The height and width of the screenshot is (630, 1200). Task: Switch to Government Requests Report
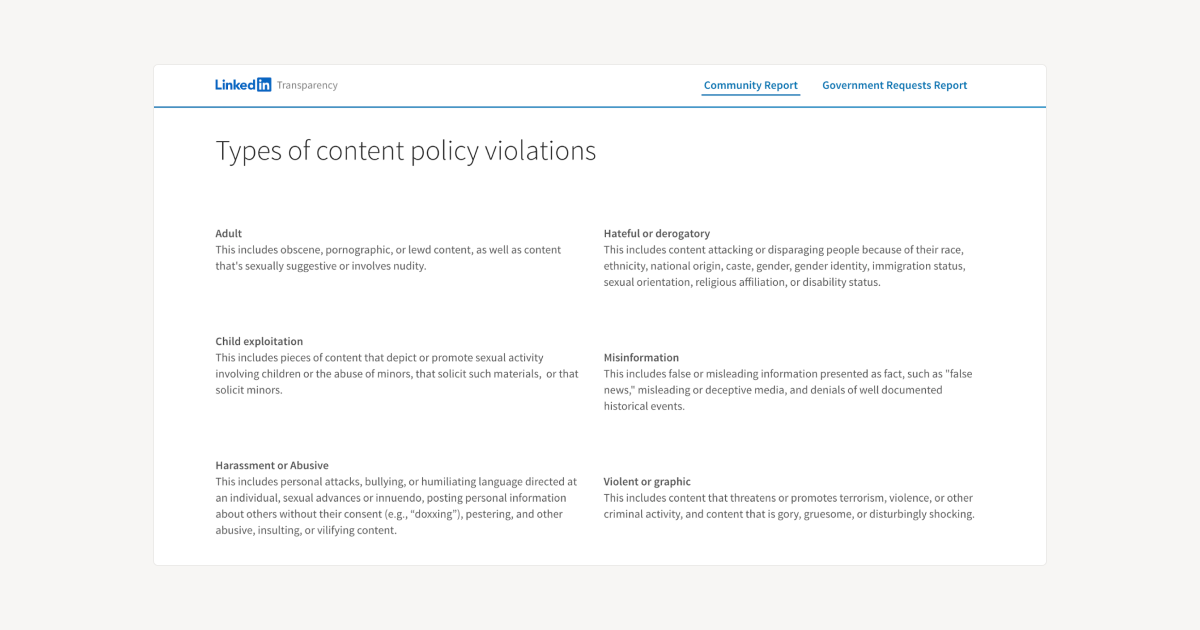pyautogui.click(x=894, y=85)
